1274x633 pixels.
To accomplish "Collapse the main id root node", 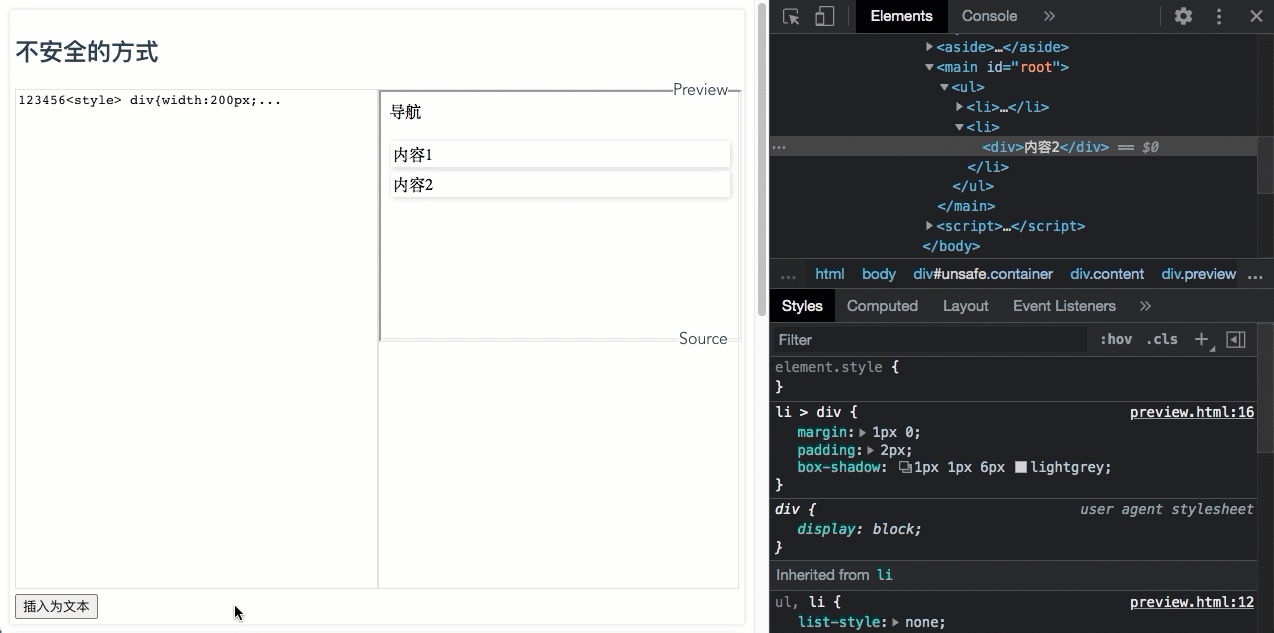I will click(x=929, y=67).
